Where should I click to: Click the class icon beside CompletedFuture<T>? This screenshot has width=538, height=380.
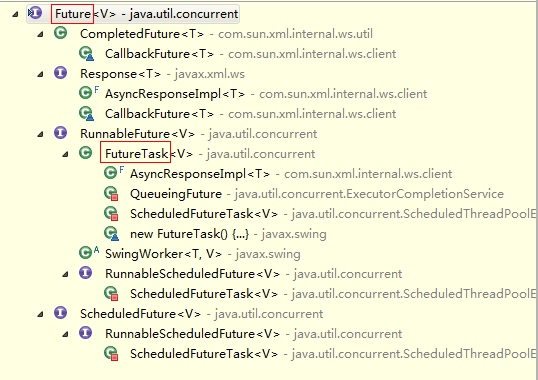pyautogui.click(x=60, y=33)
